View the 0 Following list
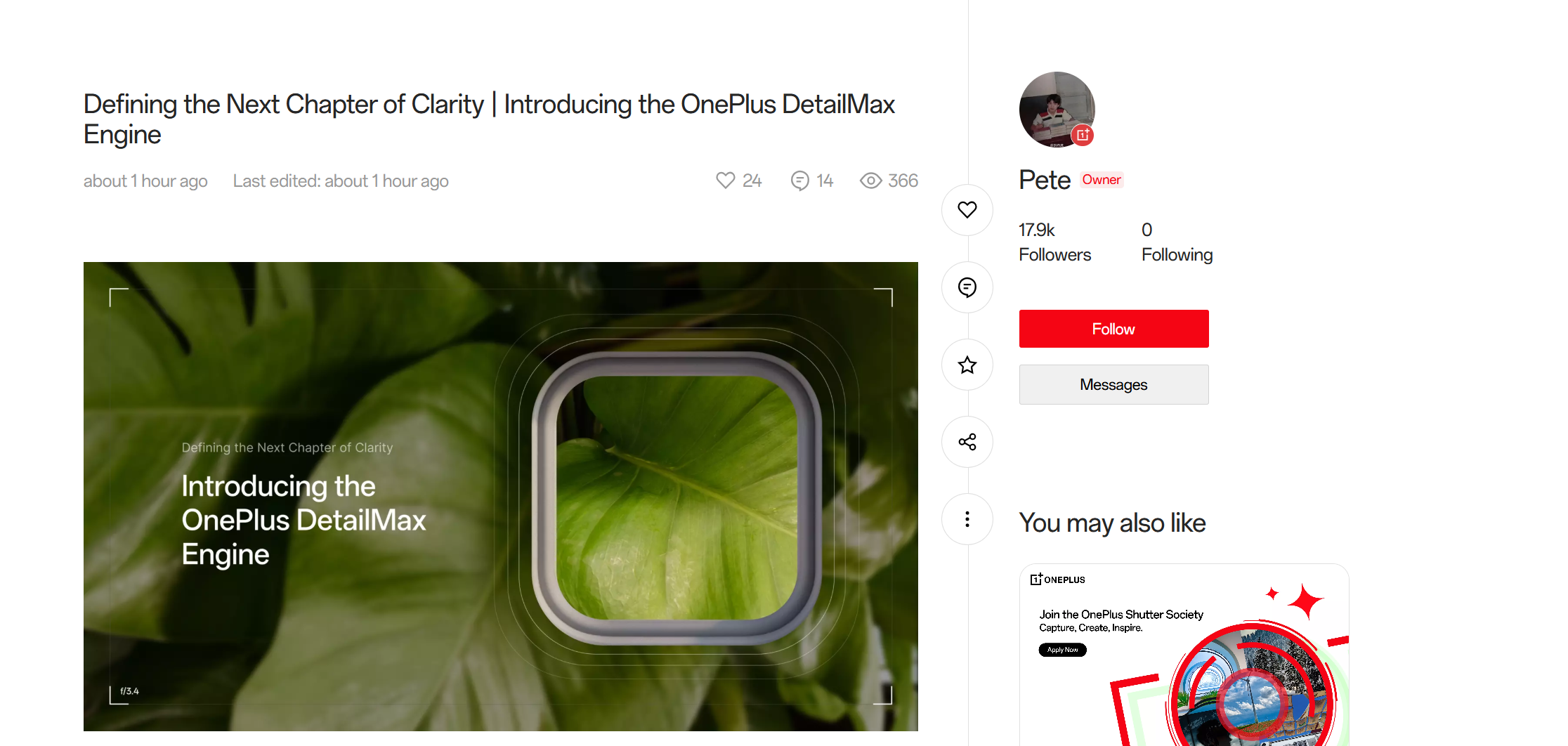The image size is (1568, 746). [x=1177, y=242]
